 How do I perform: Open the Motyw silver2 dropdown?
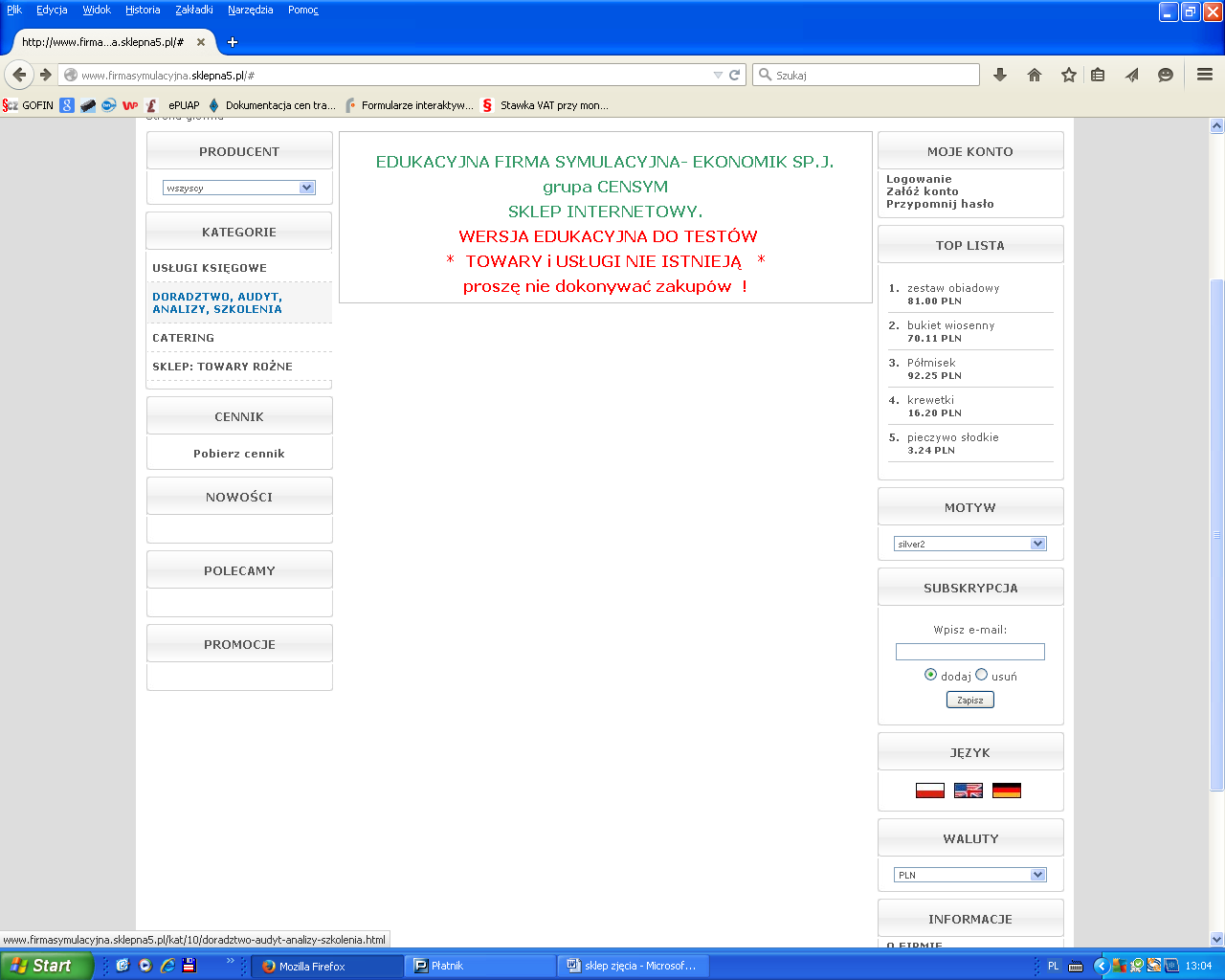[x=969, y=544]
